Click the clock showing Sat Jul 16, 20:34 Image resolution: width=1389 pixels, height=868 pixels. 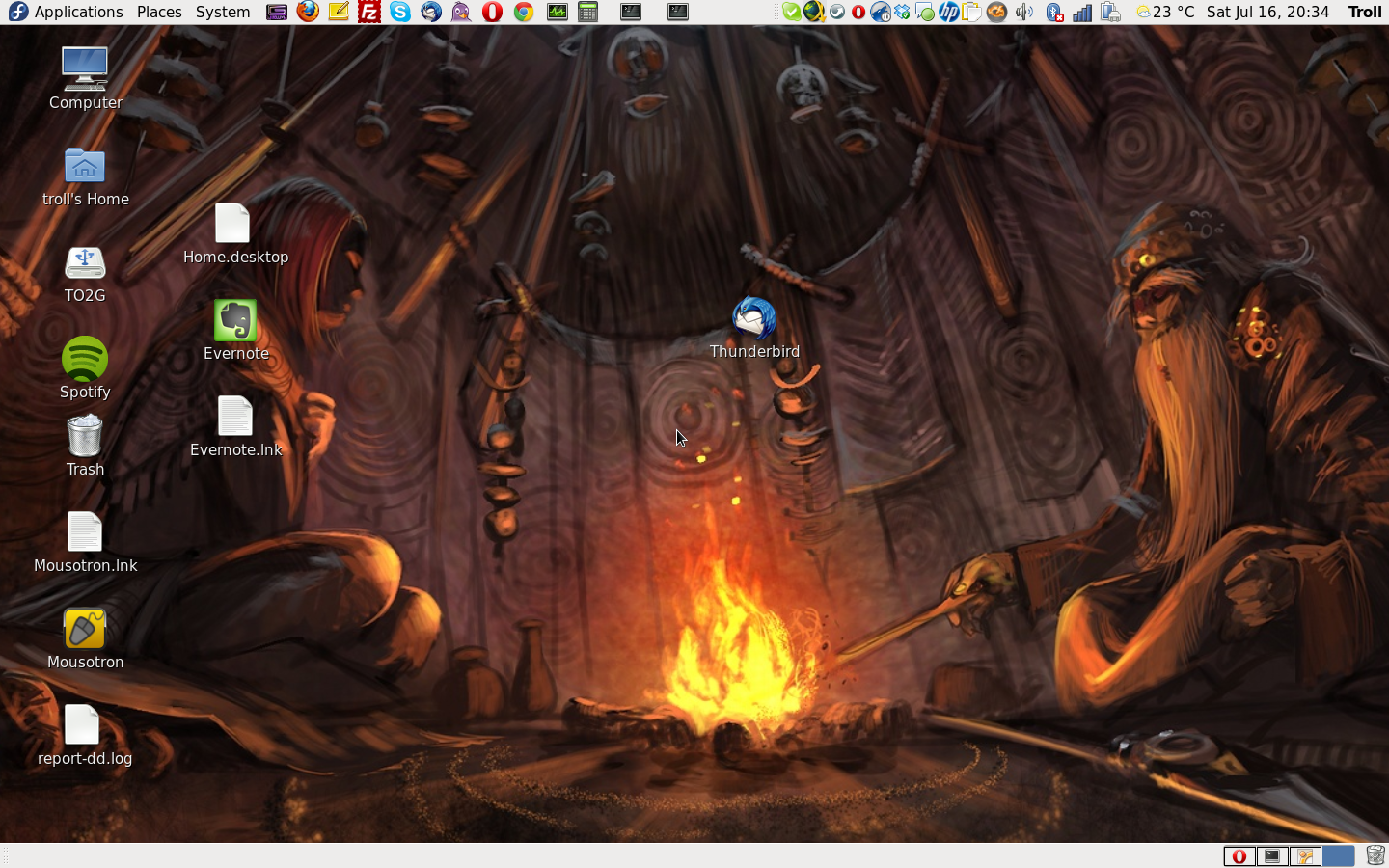pyautogui.click(x=1267, y=12)
